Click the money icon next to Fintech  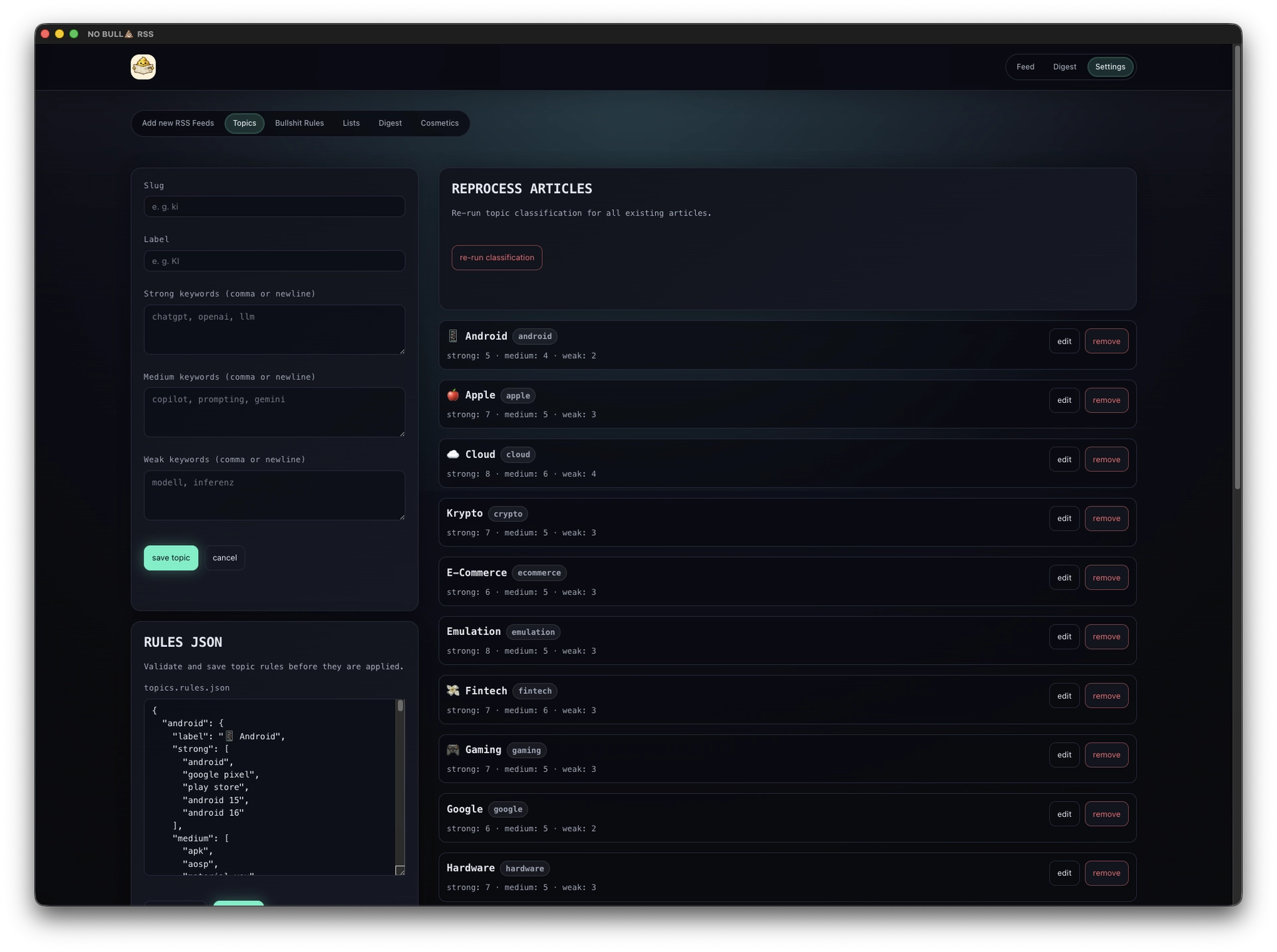[x=453, y=691]
